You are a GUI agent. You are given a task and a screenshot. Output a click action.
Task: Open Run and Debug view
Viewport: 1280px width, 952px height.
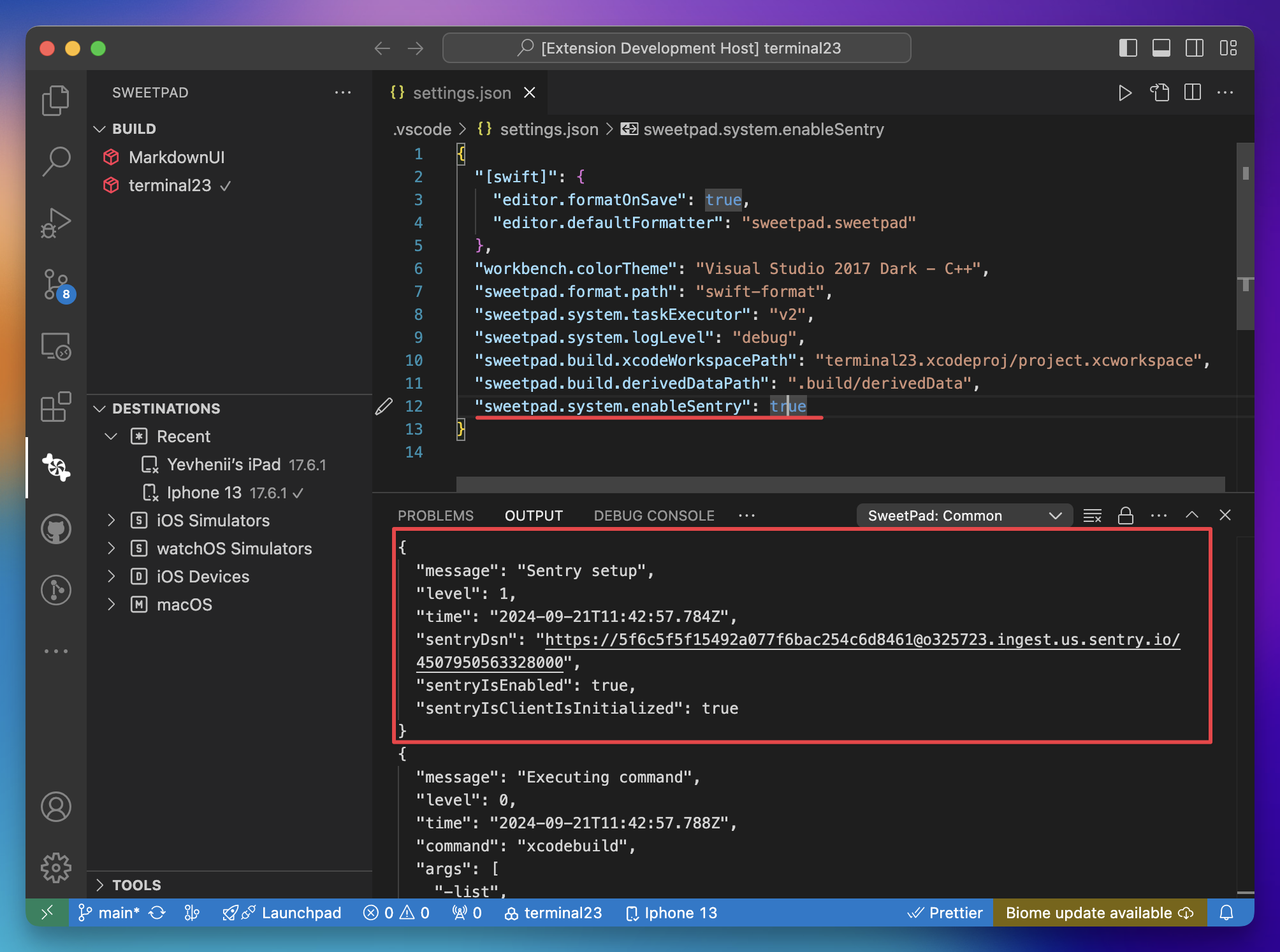point(56,222)
